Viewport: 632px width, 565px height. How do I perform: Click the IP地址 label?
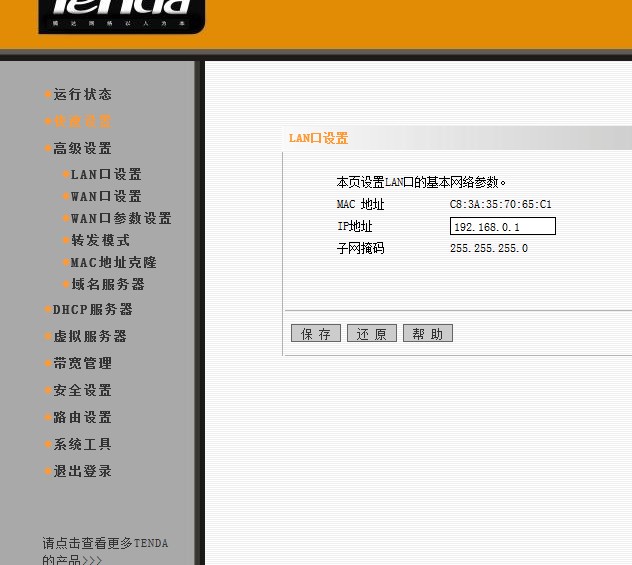[355, 226]
